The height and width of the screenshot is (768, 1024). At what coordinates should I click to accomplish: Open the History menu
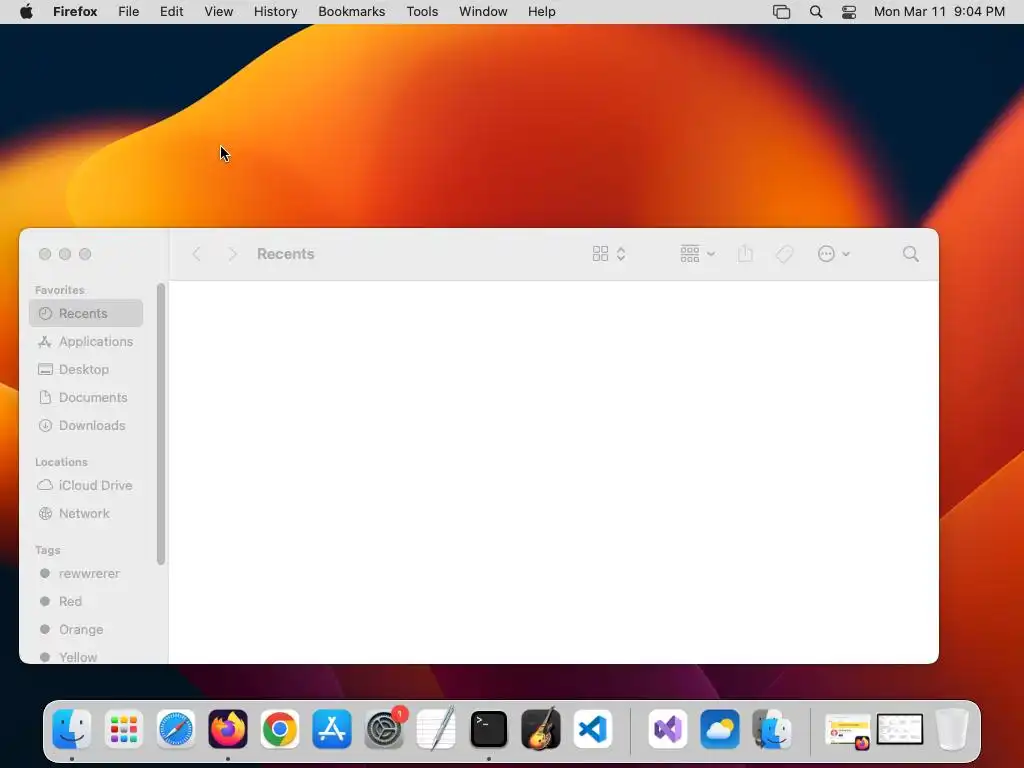click(276, 12)
